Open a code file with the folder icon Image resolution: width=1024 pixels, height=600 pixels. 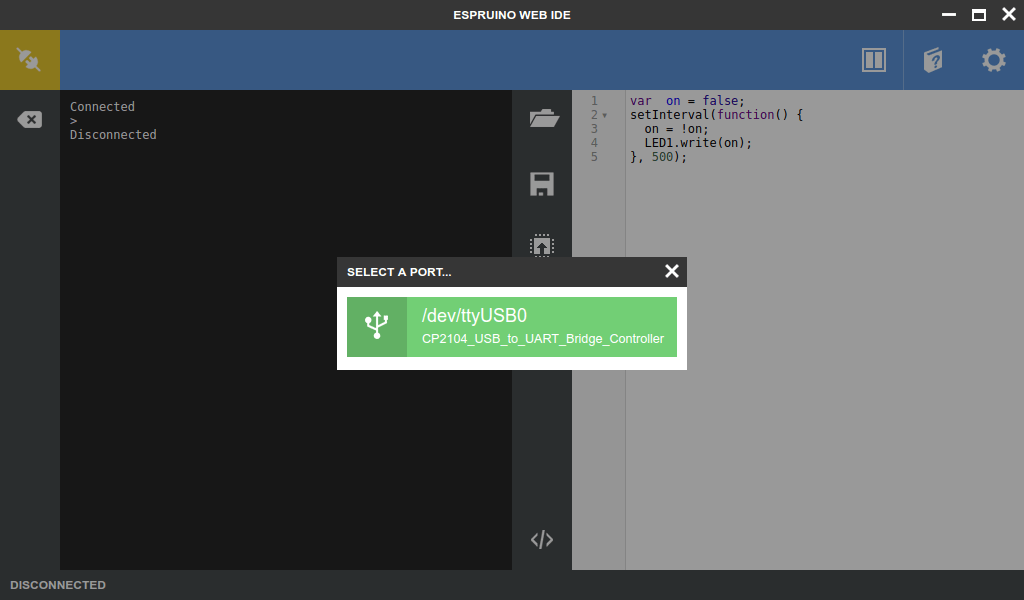tap(542, 118)
